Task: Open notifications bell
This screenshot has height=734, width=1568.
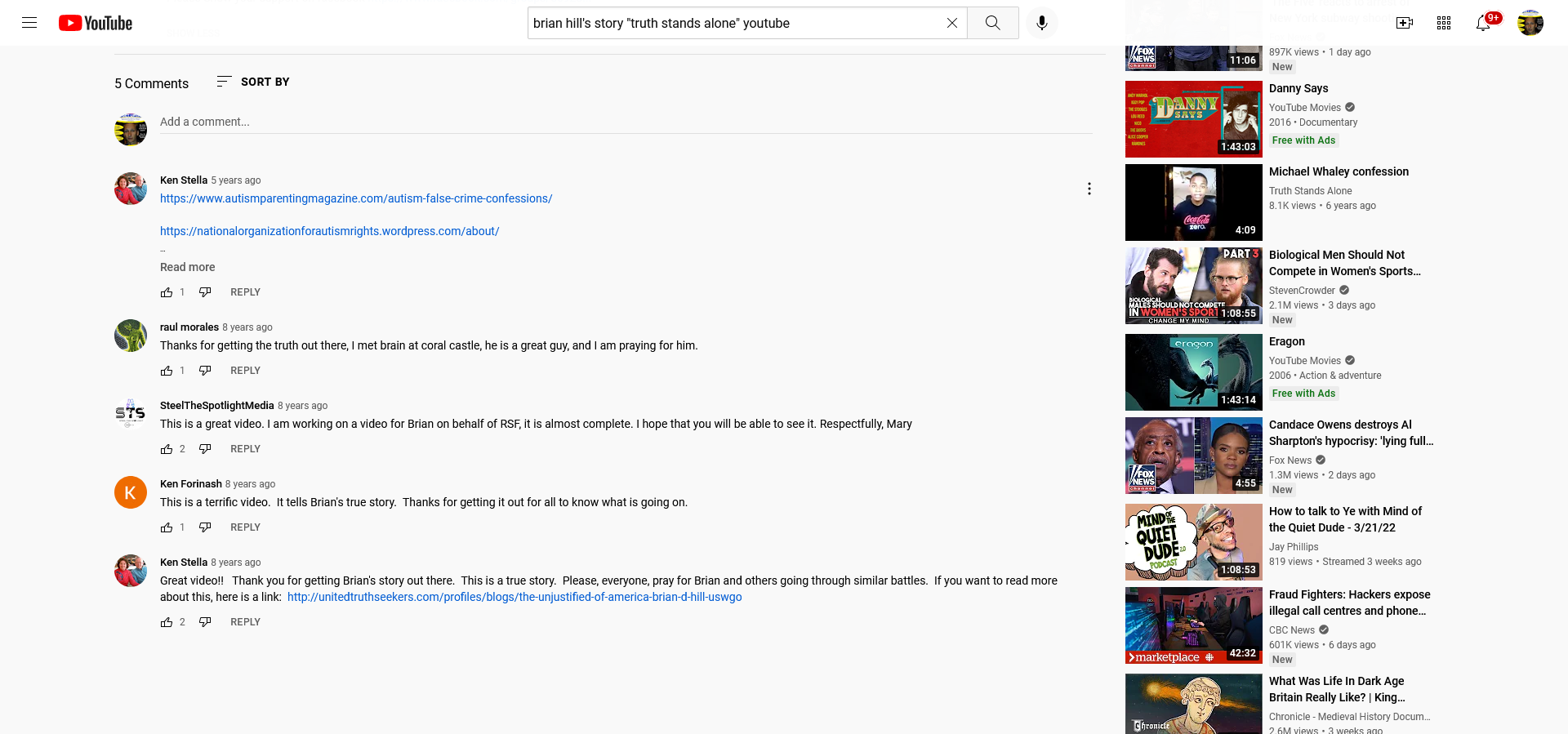Action: click(x=1483, y=23)
